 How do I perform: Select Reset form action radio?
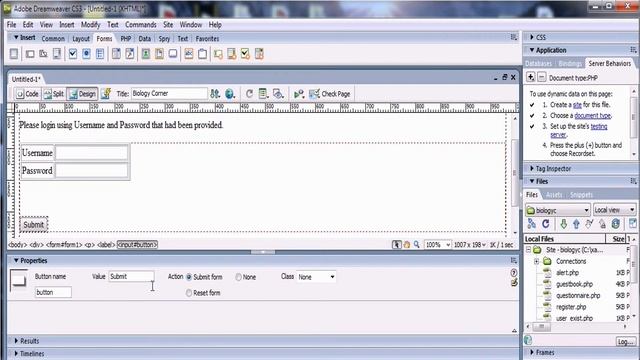(189, 293)
